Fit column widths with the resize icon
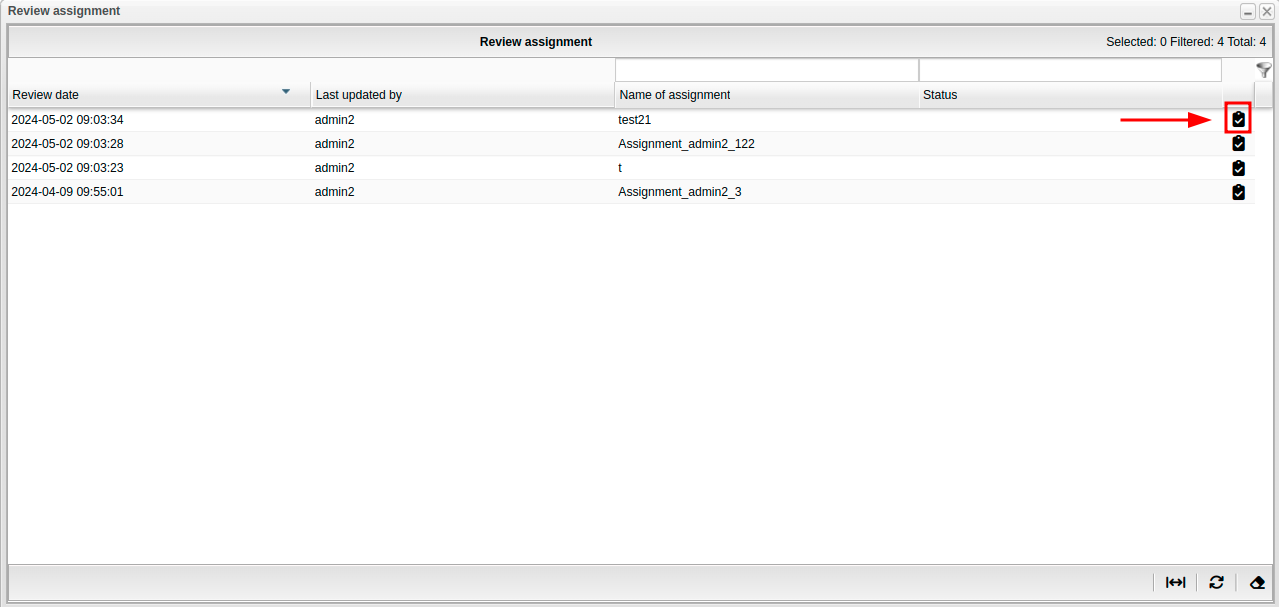 tap(1175, 582)
